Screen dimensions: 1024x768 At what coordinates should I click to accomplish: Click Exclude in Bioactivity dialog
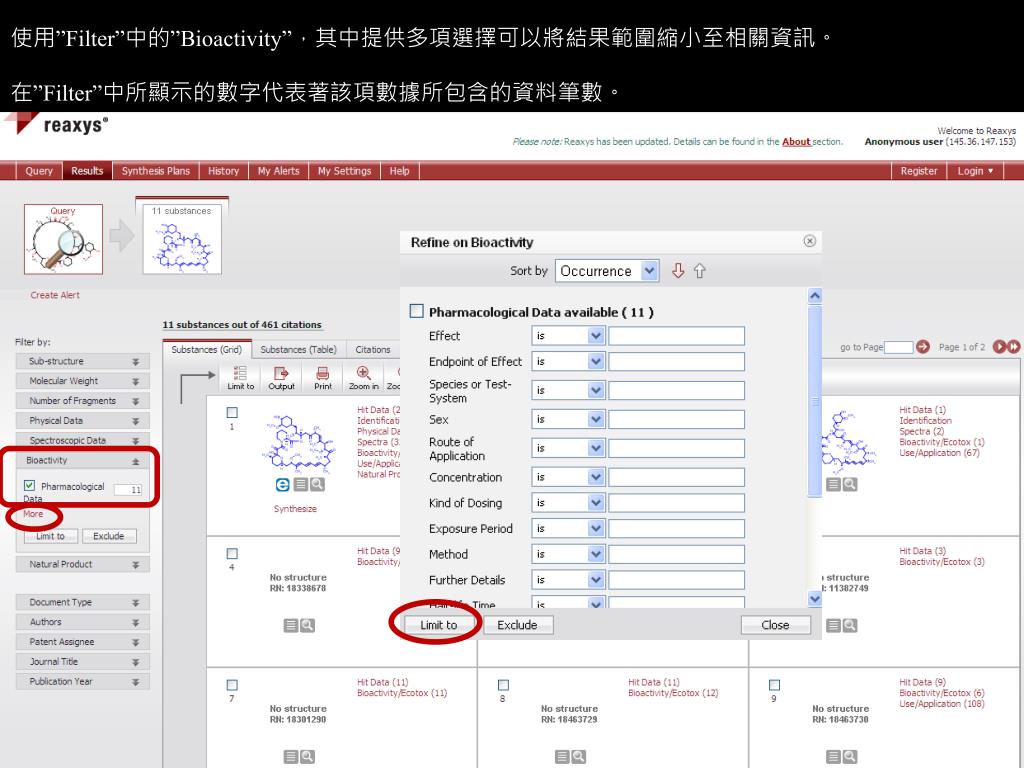pos(517,625)
